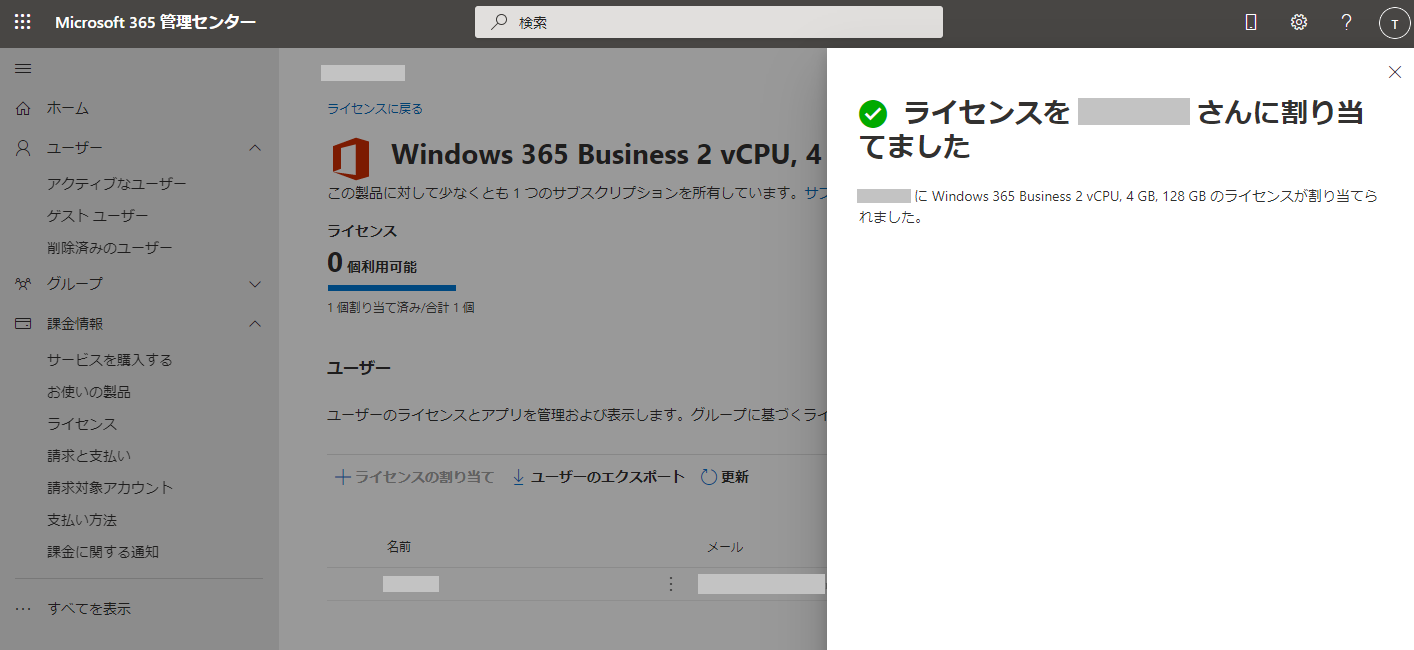Open ライセンス in navigation

[x=82, y=424]
